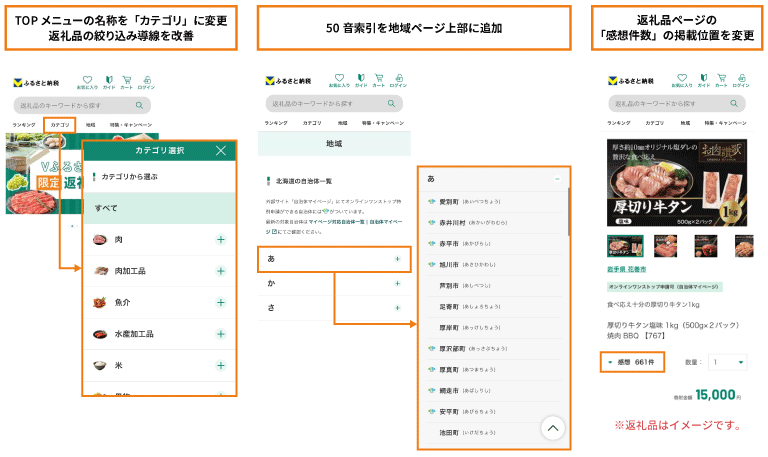Open マイページ対応自治体一覧 link

[x=336, y=222]
